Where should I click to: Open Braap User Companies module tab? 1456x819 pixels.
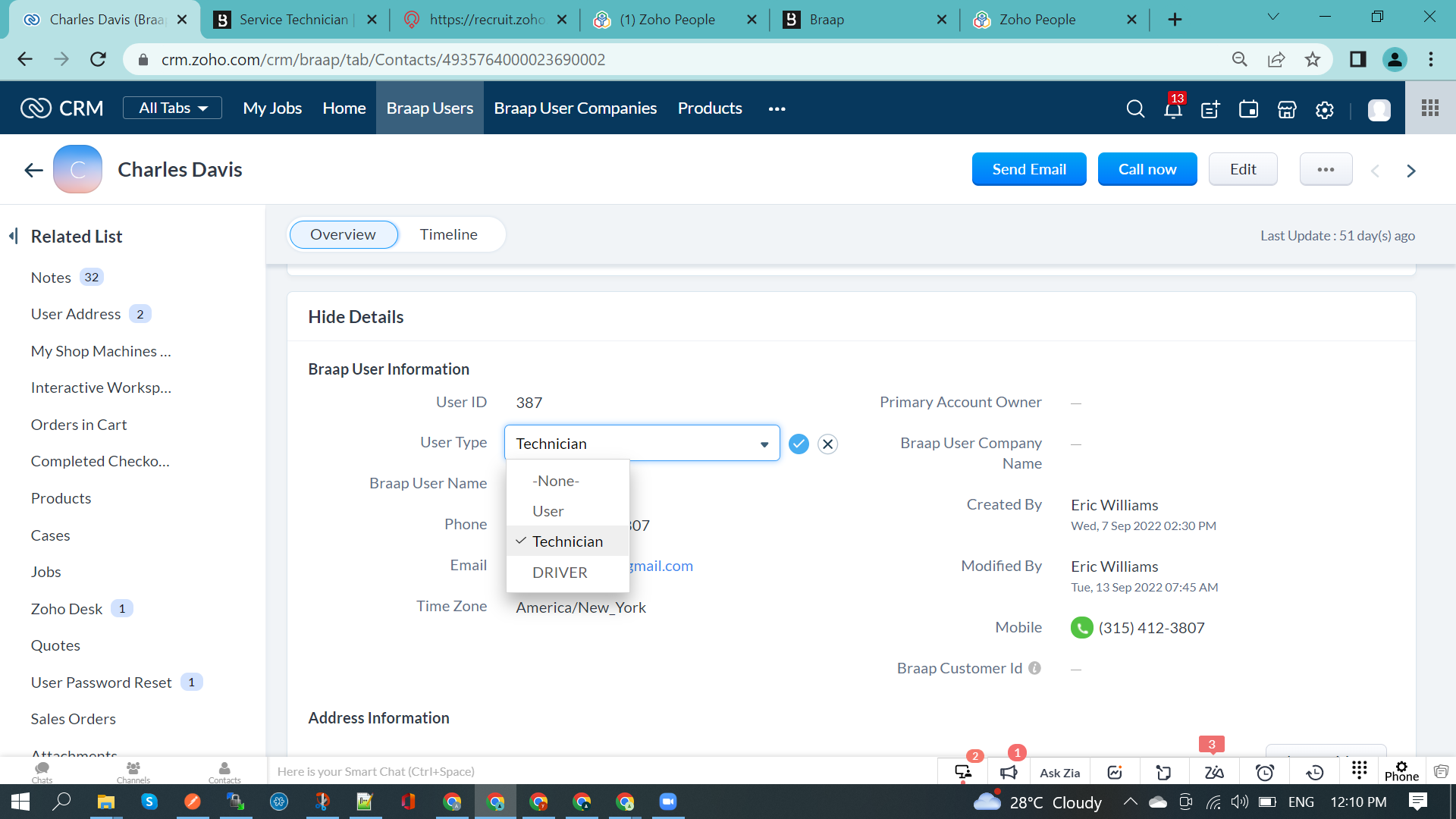575,108
